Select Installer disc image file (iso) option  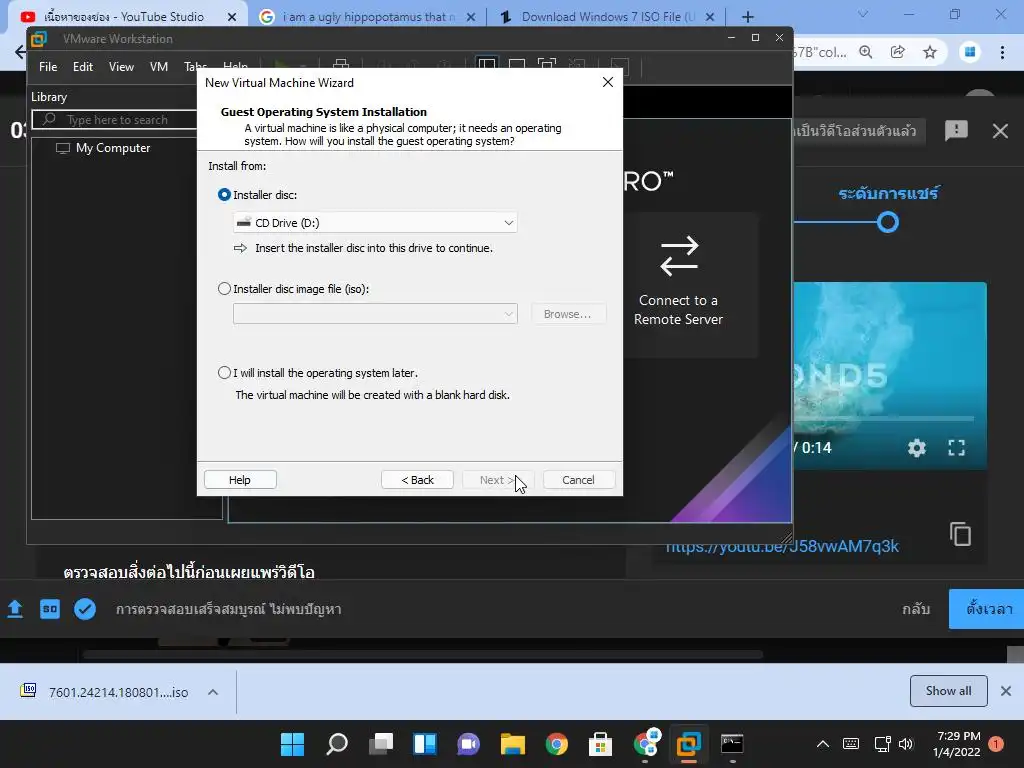tap(224, 289)
